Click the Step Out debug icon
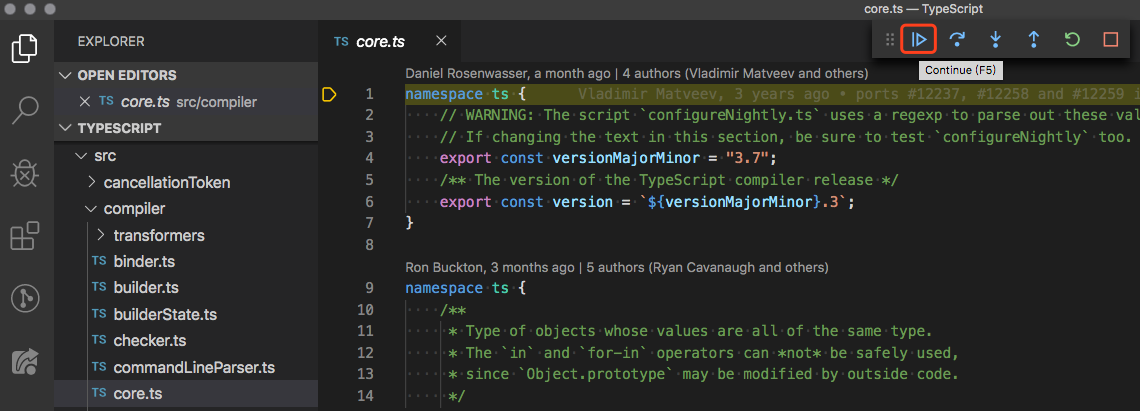This screenshot has height=411, width=1140. click(x=1033, y=40)
